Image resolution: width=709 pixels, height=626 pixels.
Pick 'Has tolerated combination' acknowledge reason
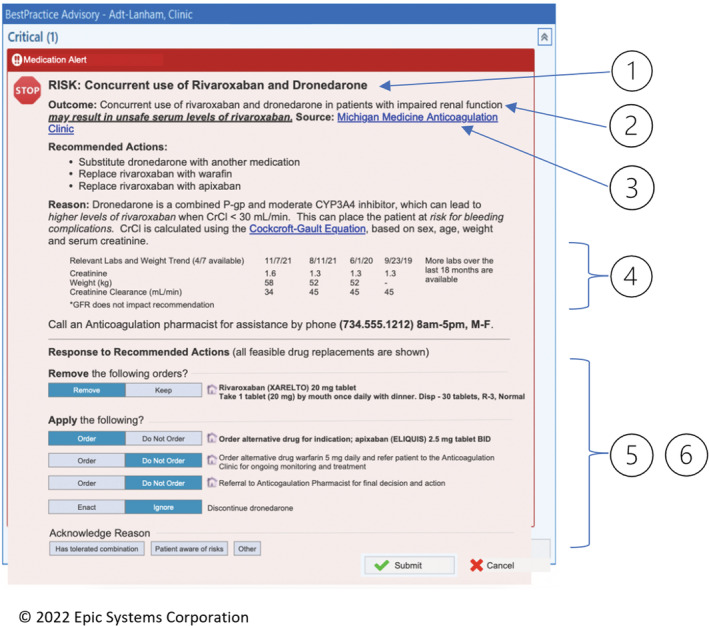point(97,549)
